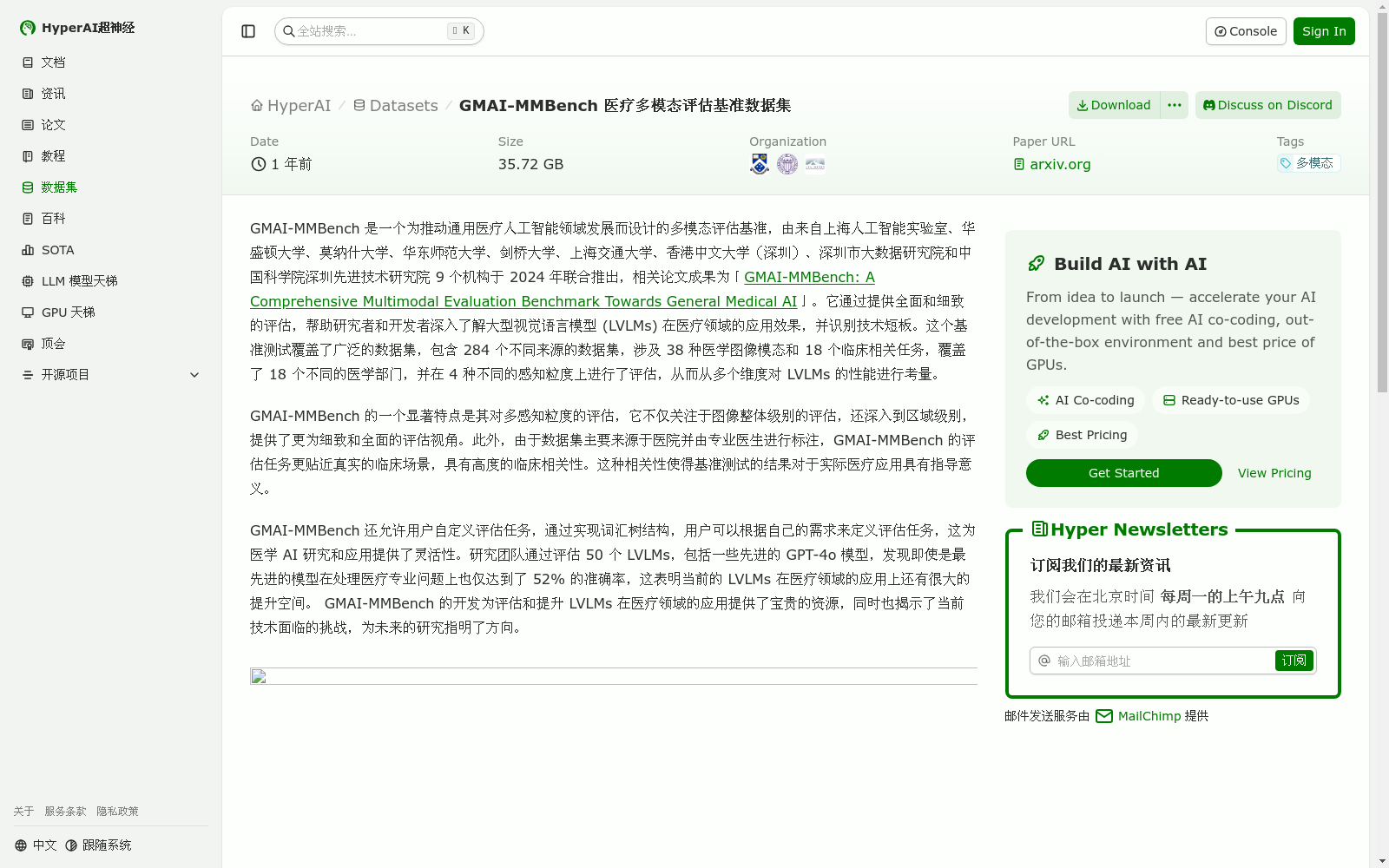Open the Console button
This screenshot has width=1389, height=868.
[x=1246, y=31]
